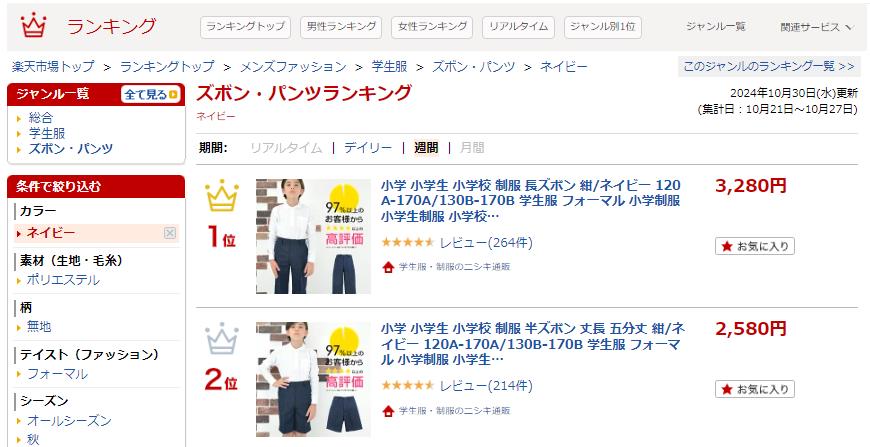The height and width of the screenshot is (447, 870).
Task: Go to メンズファッション breadcrumb
Action: coord(293,67)
